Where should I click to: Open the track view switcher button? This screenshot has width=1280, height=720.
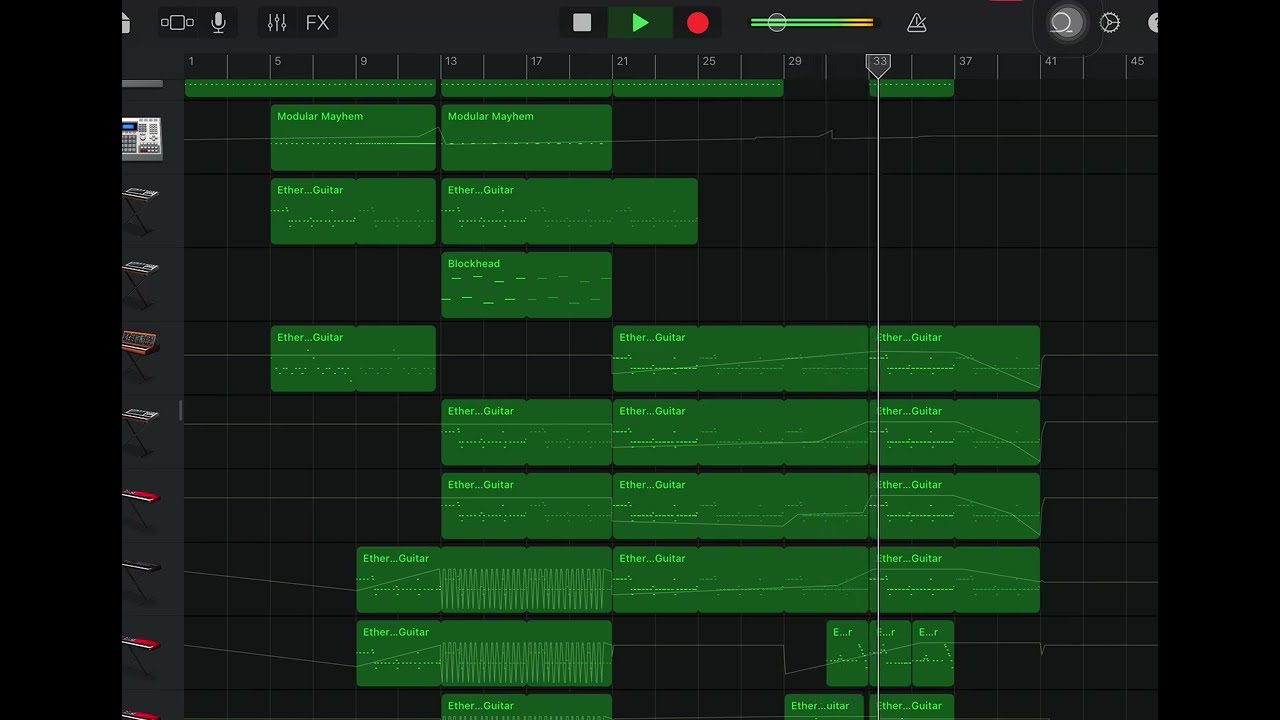click(177, 22)
